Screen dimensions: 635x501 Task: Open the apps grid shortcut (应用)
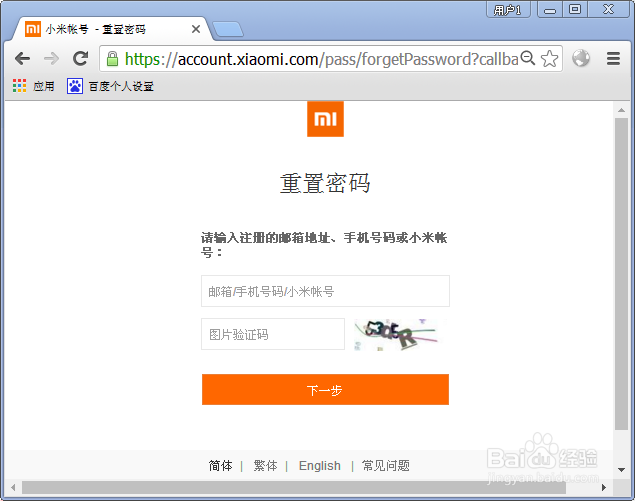[34, 86]
